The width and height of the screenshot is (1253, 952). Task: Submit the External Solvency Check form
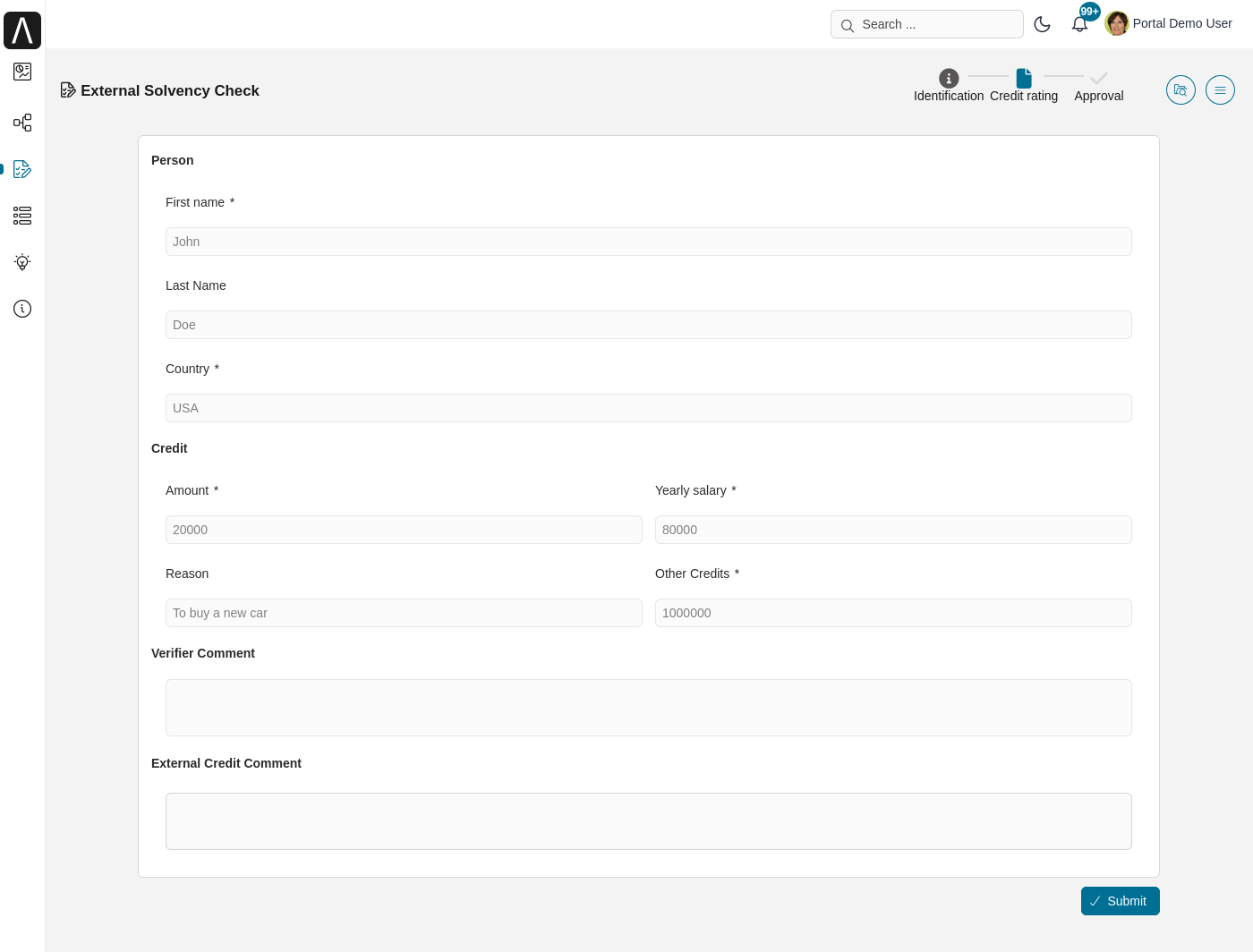tap(1120, 901)
